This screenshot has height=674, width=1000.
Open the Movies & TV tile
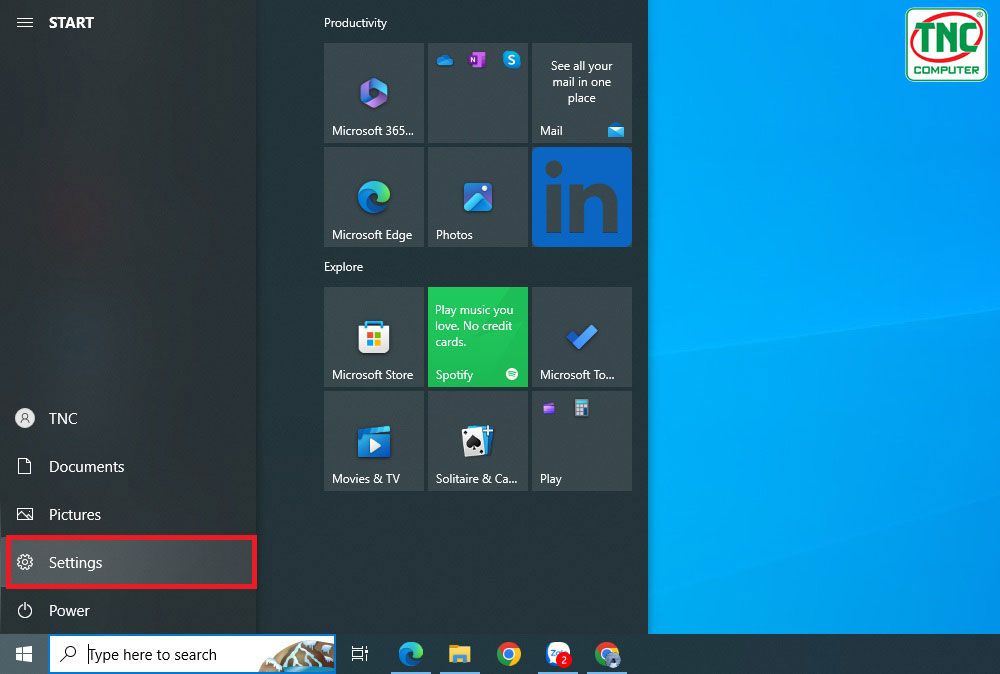374,441
